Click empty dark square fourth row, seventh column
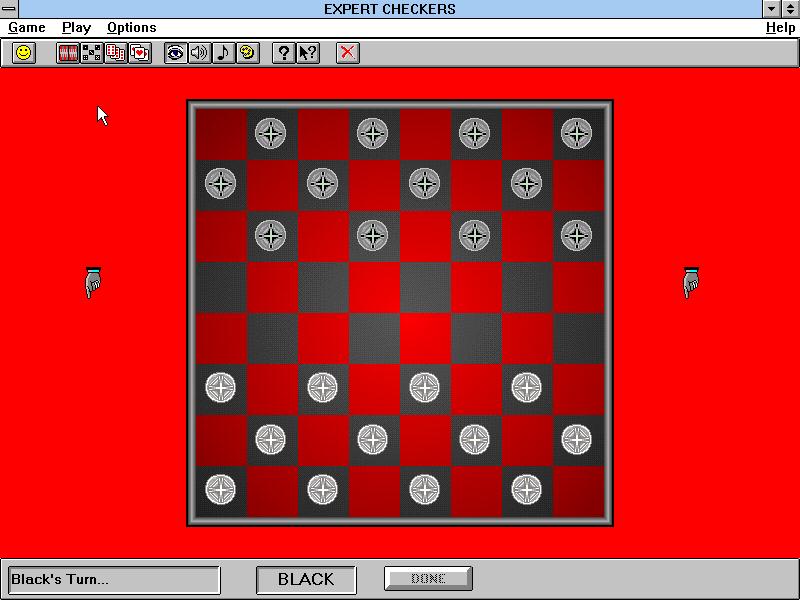Image resolution: width=800 pixels, height=600 pixels. pyautogui.click(x=528, y=287)
